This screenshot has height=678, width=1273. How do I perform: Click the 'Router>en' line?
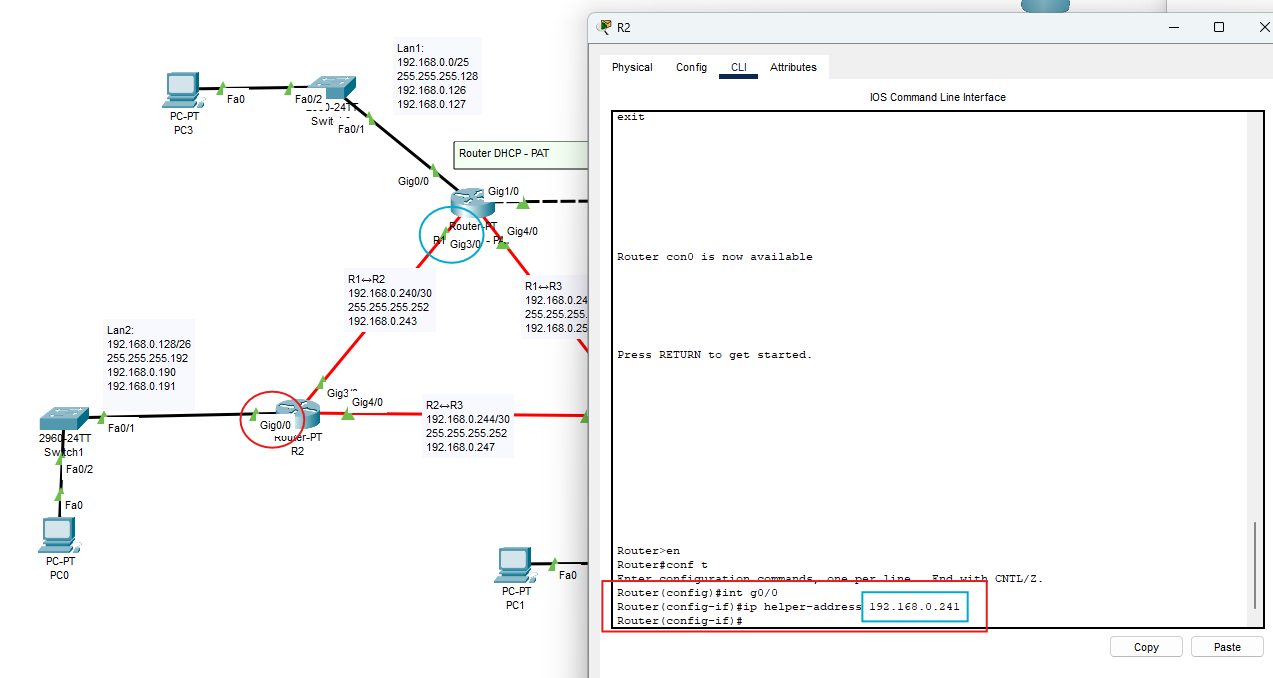pos(648,551)
